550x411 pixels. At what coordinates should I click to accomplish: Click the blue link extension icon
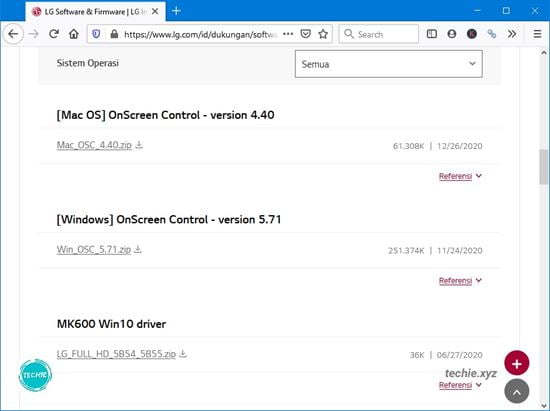tap(492, 34)
